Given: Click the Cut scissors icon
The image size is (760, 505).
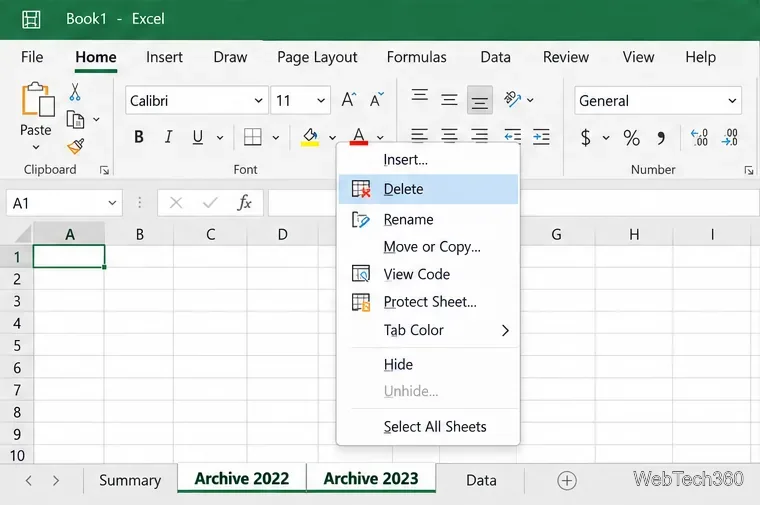Looking at the screenshot, I should coord(75,92).
